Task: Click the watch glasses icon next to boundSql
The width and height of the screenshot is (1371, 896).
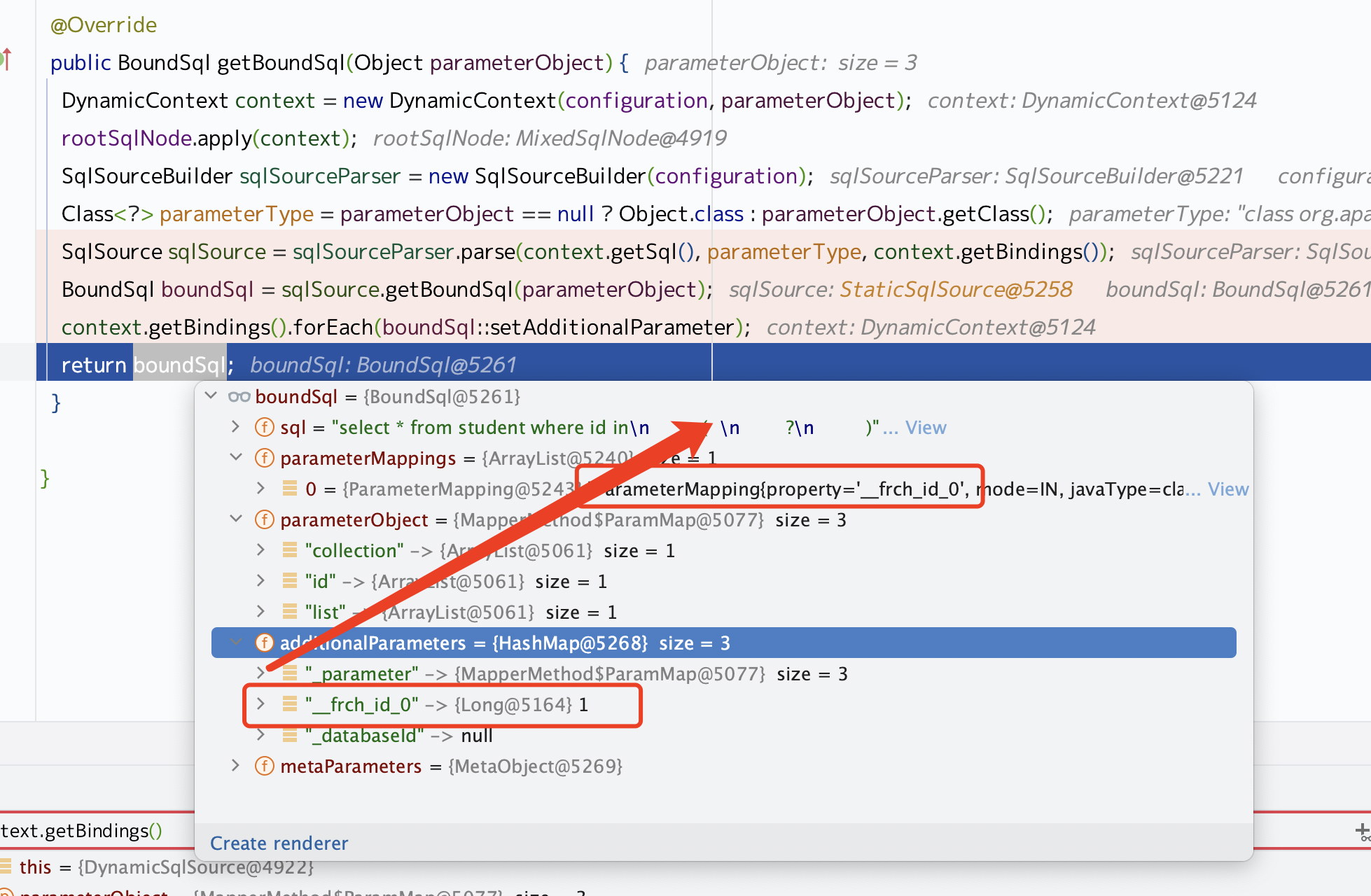Action: pyautogui.click(x=239, y=397)
